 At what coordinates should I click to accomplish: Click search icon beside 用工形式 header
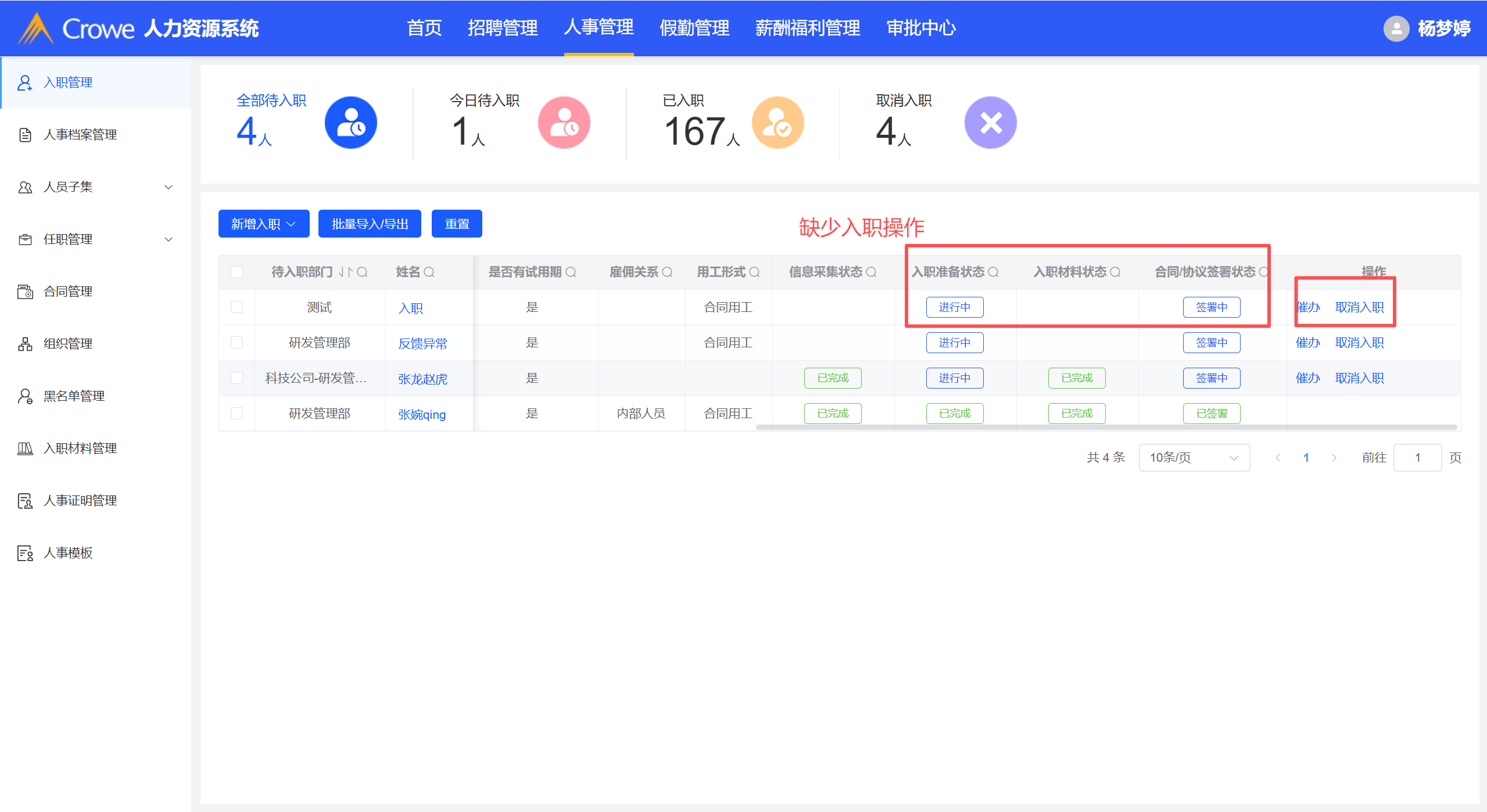(x=754, y=272)
